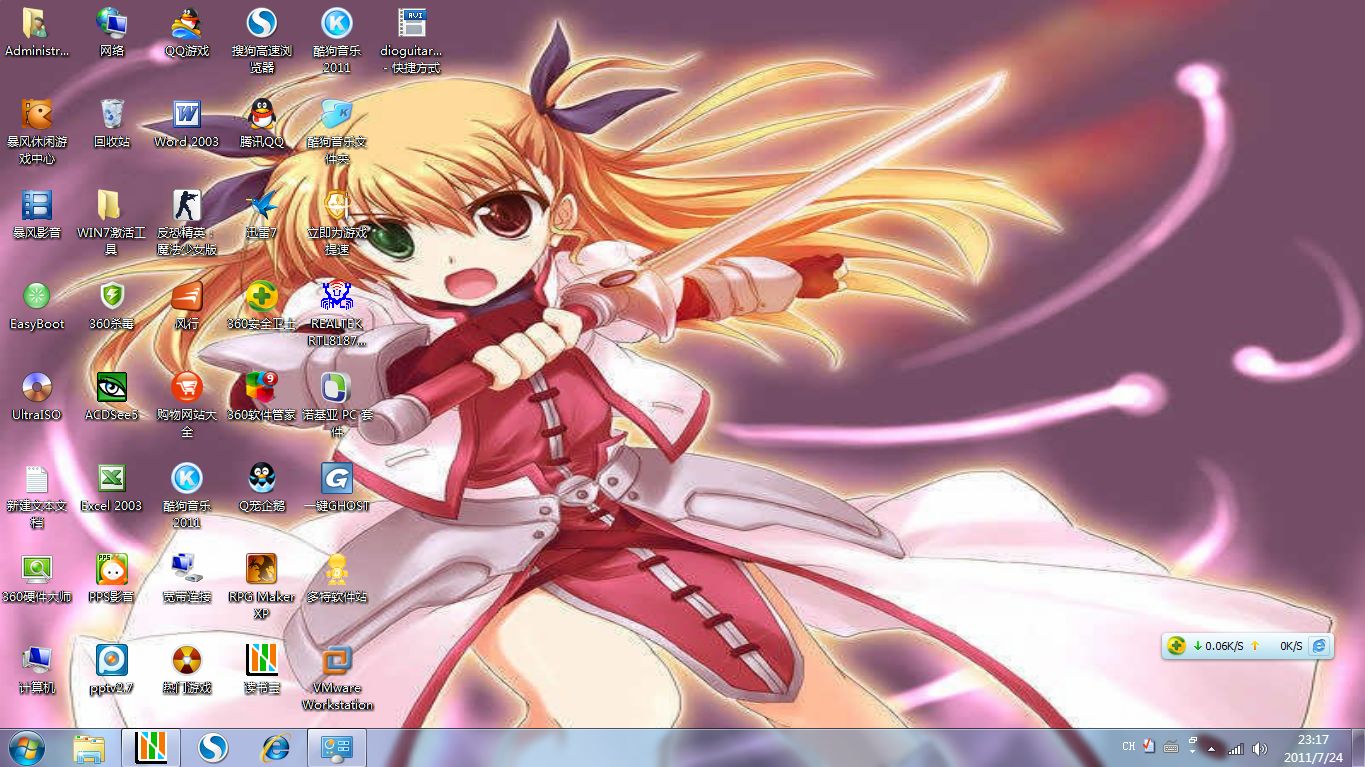Switch to the Control Panel taskbar window
Viewport: 1365px width, 767px height.
(x=337, y=747)
